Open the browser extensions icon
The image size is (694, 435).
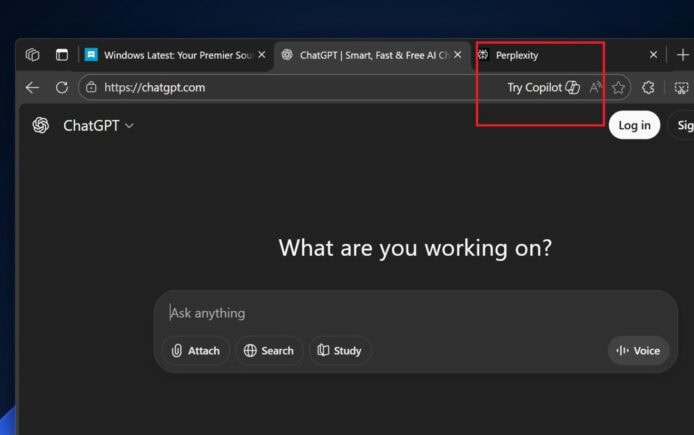click(x=648, y=88)
